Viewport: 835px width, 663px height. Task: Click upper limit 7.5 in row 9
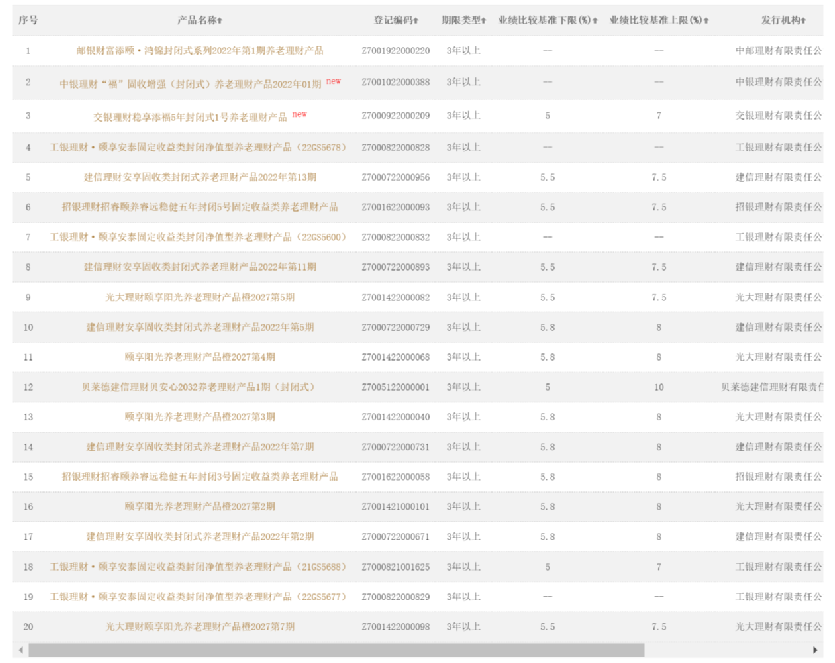(659, 297)
